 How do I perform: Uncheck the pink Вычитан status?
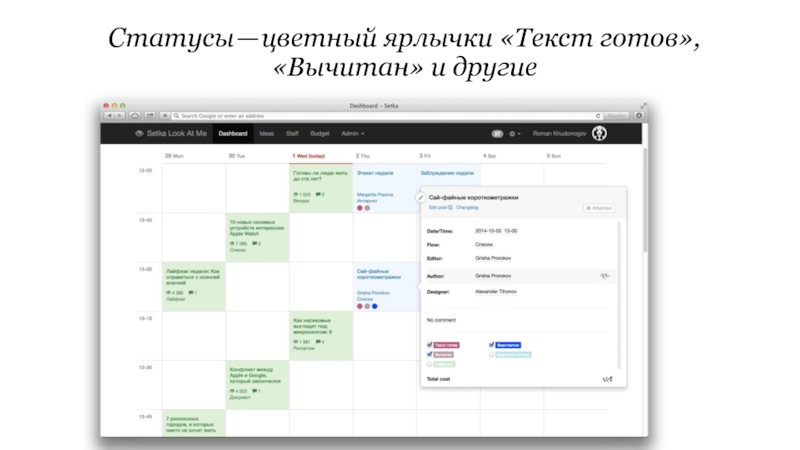[x=430, y=354]
